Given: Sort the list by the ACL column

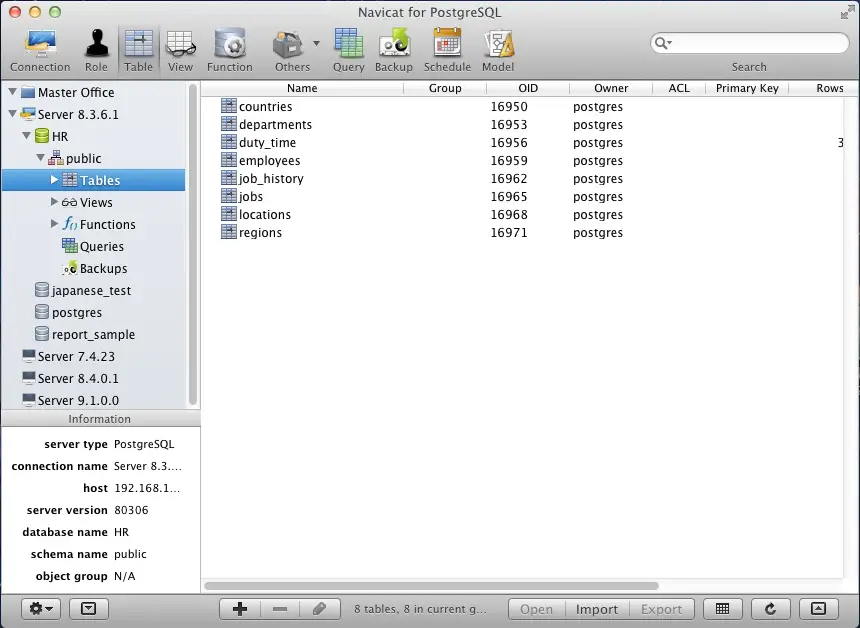Looking at the screenshot, I should tap(679, 88).
